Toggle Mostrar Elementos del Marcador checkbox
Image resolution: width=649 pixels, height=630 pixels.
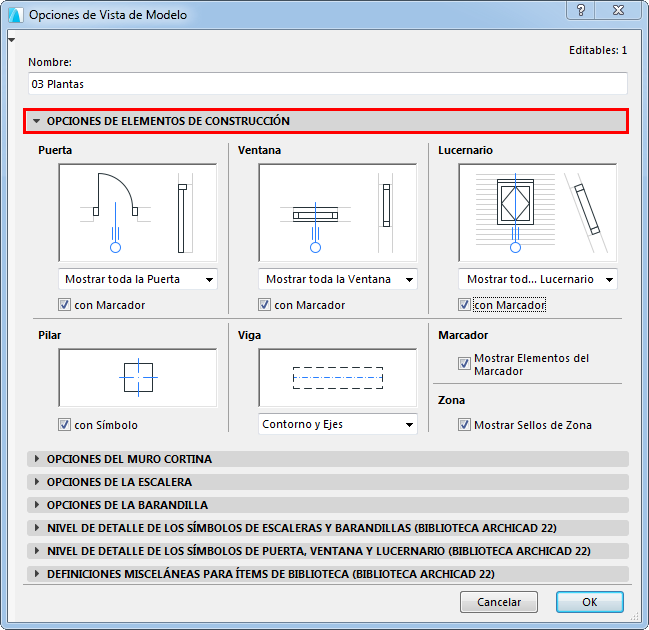point(464,364)
